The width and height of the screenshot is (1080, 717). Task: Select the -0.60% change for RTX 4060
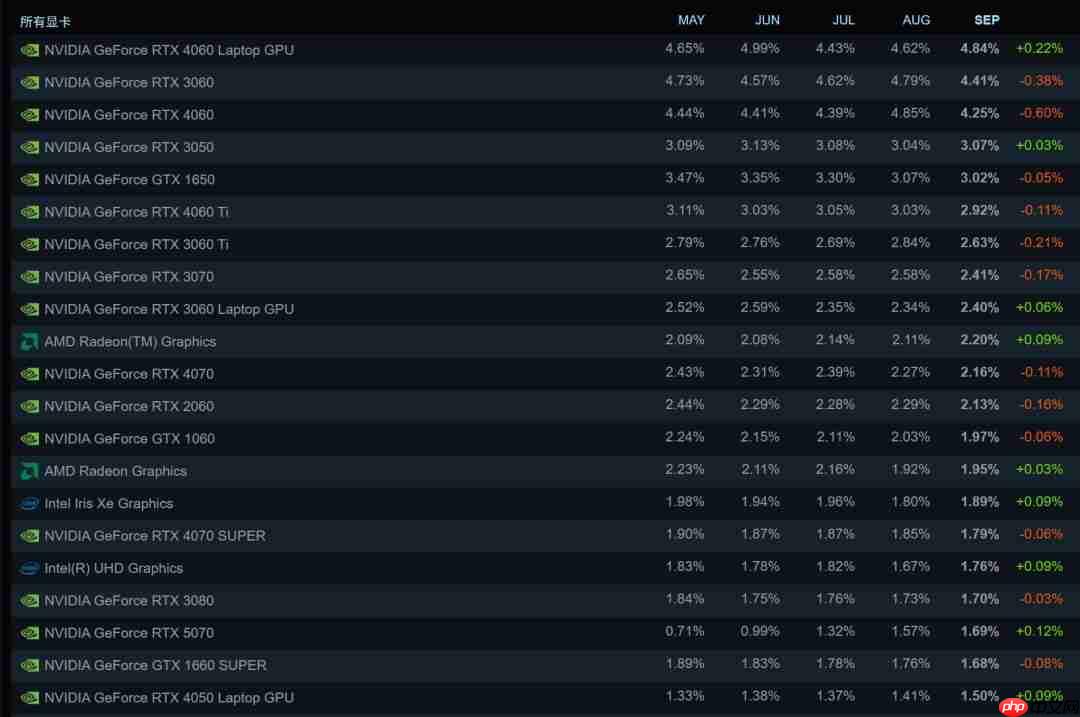pos(1040,113)
